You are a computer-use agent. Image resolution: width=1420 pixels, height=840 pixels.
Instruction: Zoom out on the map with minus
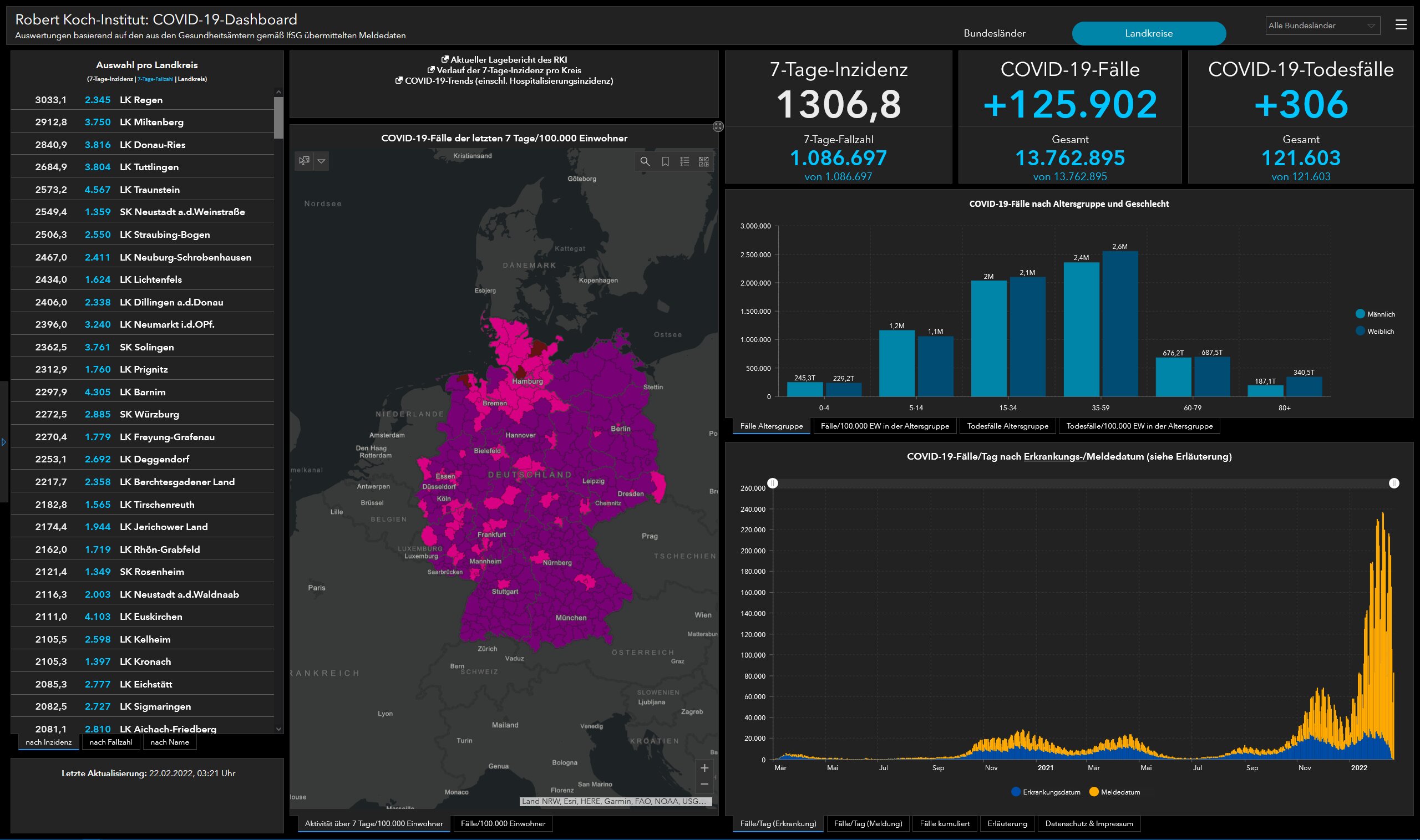coord(704,784)
